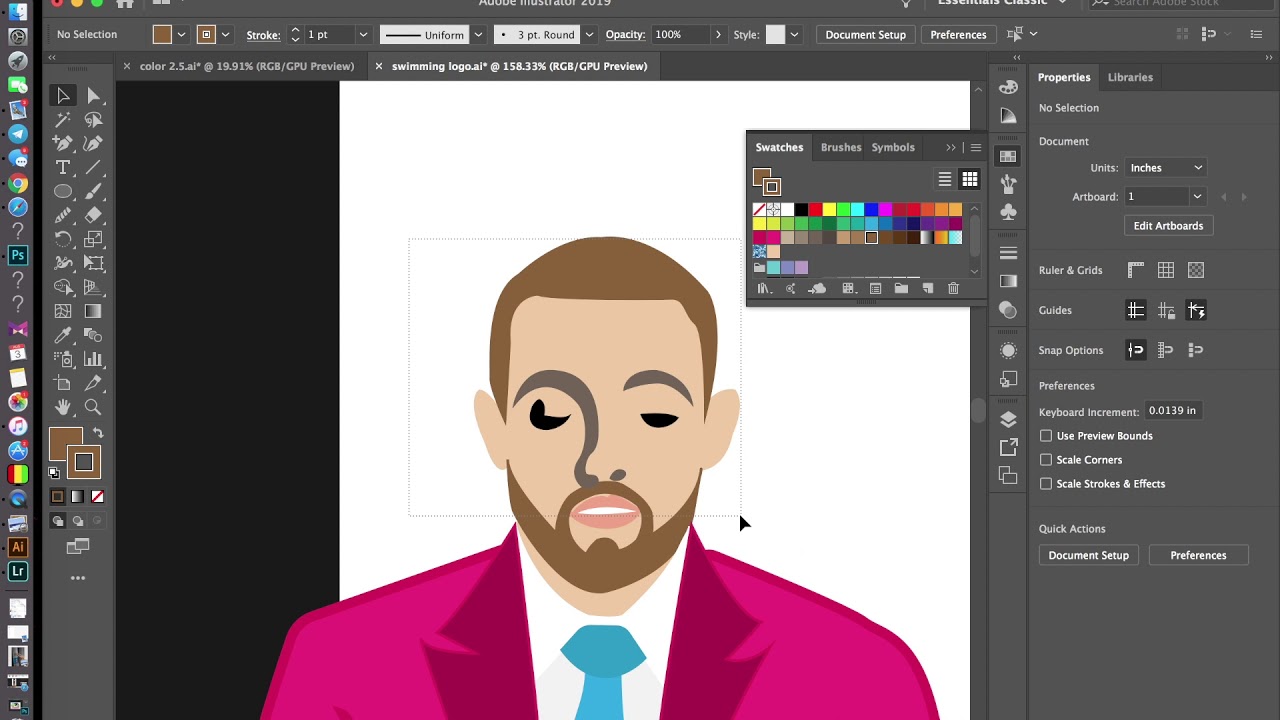This screenshot has width=1280, height=720.
Task: Select the Artboard tool
Action: (x=63, y=383)
